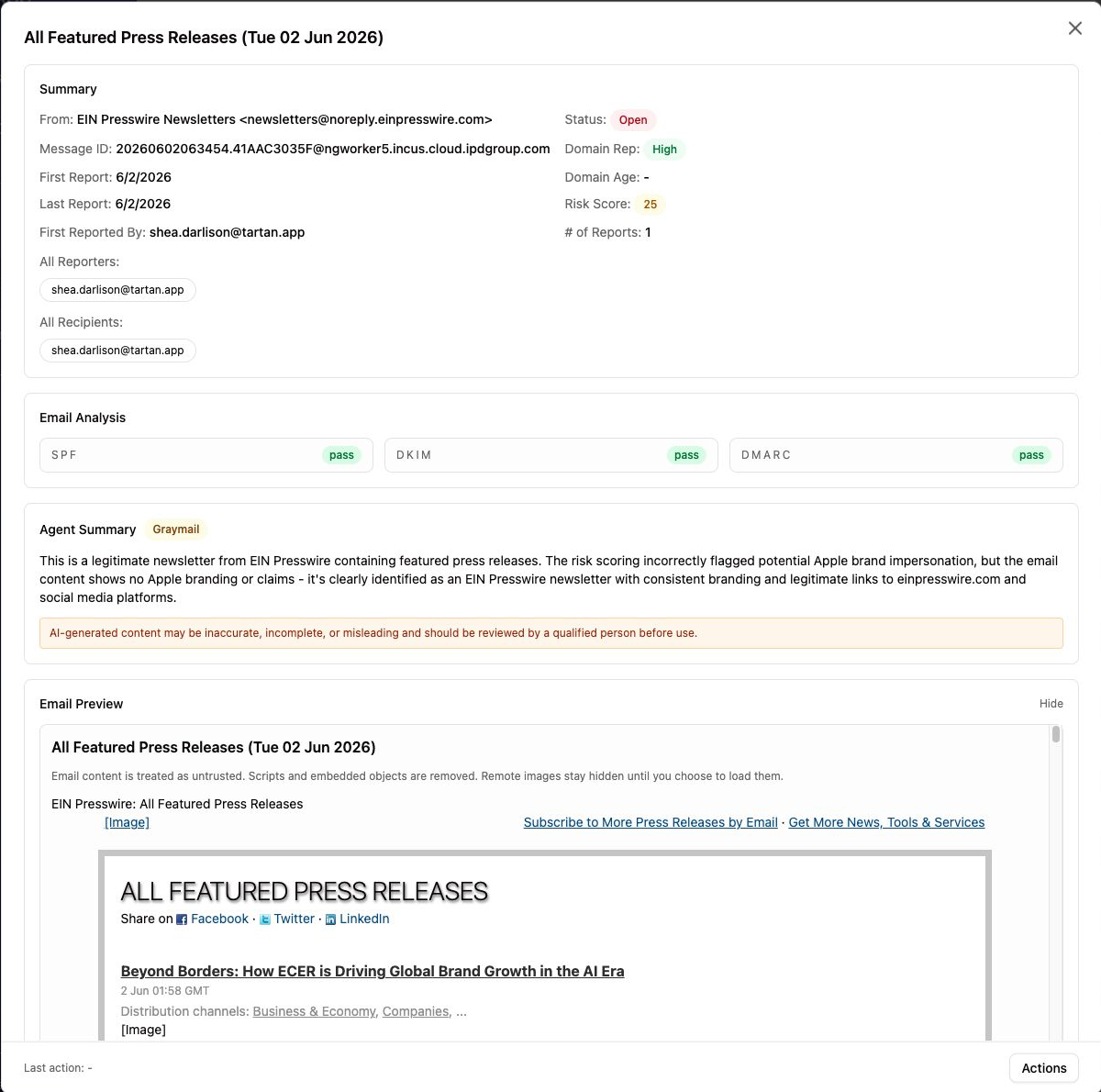Click the ALL FEATURED PRESS RELEASES heading
The image size is (1101, 1092).
pos(305,891)
